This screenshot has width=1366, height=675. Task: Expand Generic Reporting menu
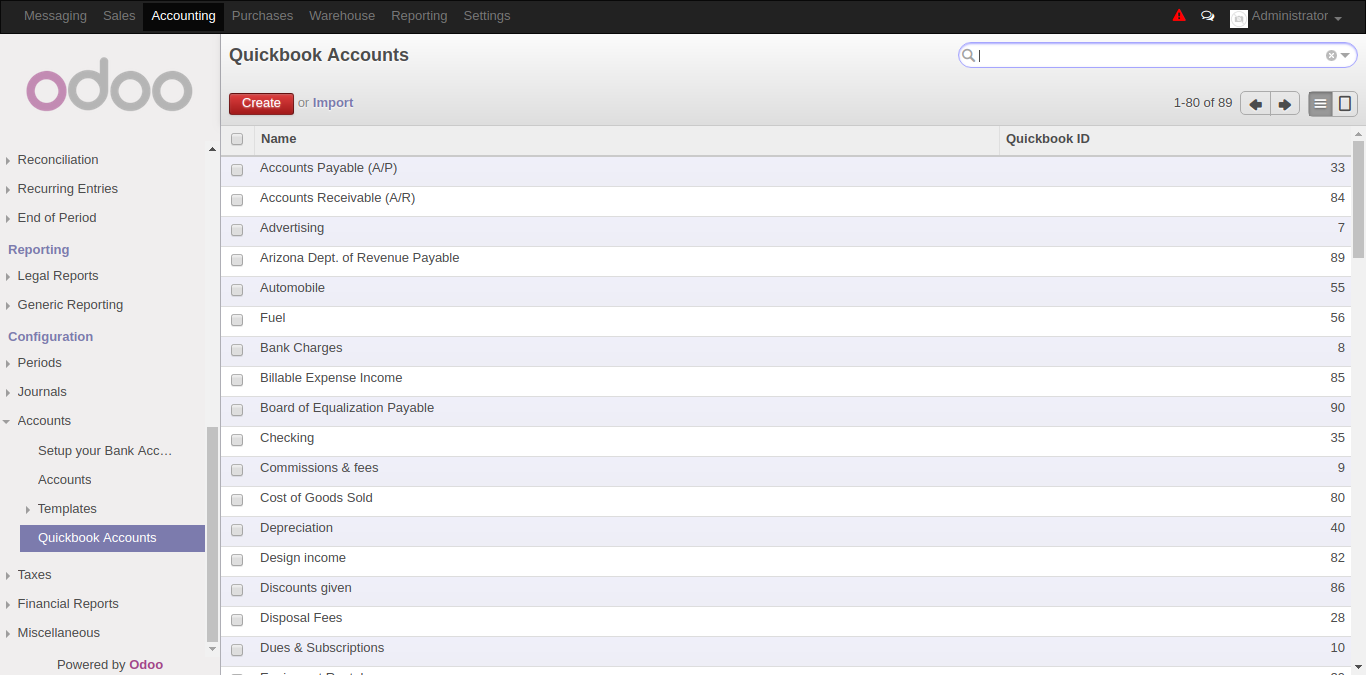coord(70,305)
